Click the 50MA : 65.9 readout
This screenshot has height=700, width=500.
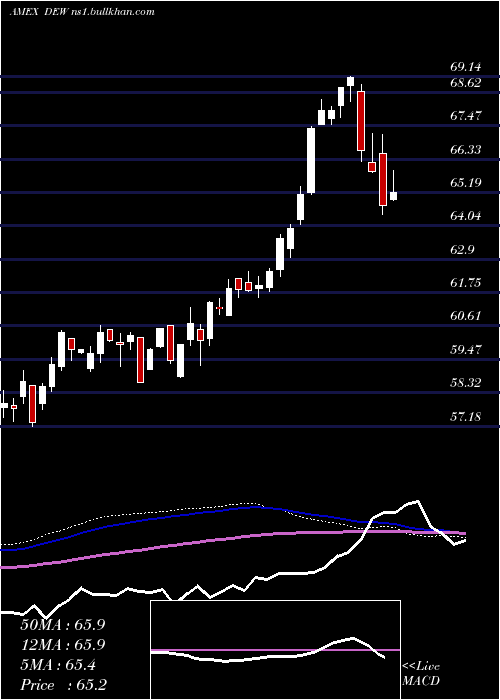coord(62,625)
